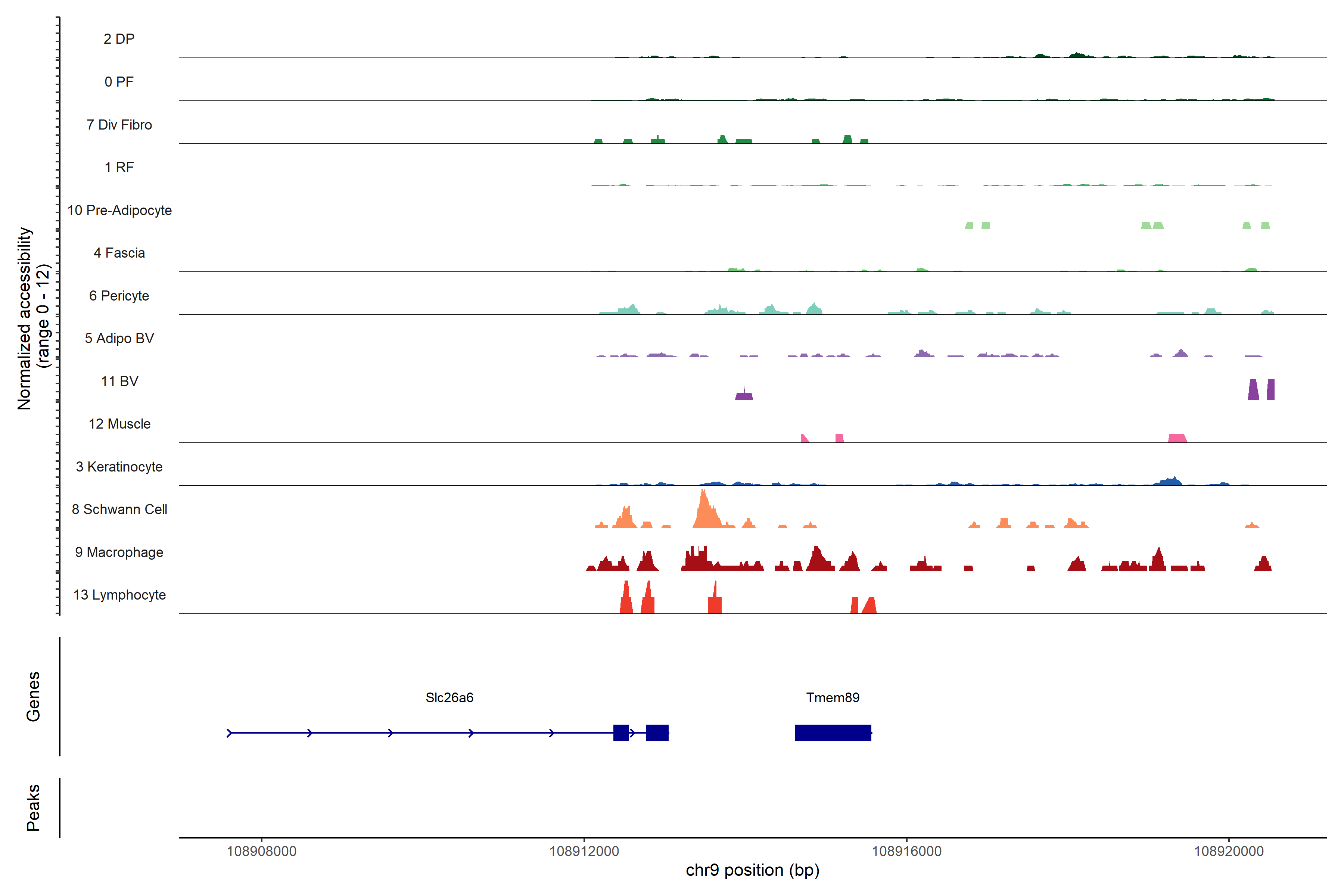Click the leftmost Slc26a6 strand arrow

tap(229, 732)
